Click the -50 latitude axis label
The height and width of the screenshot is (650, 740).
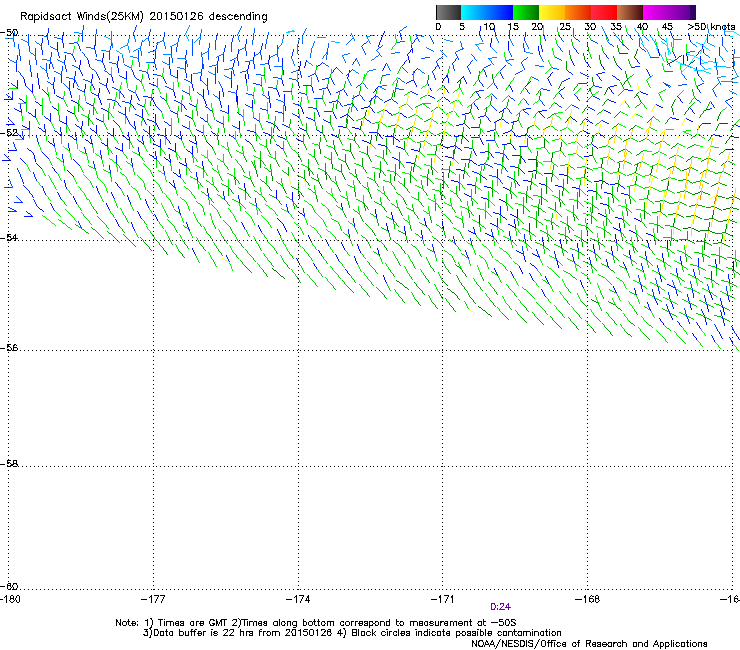tap(9, 33)
